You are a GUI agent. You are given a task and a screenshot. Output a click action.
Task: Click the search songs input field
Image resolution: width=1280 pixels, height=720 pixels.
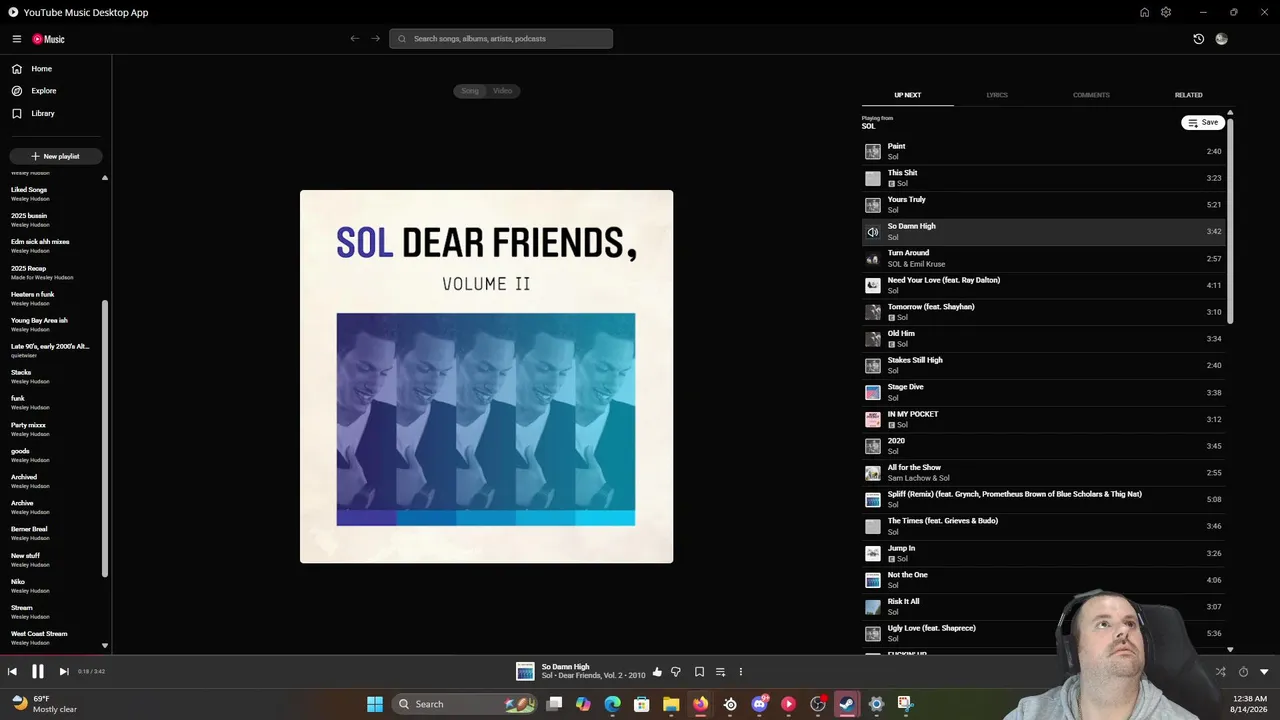[x=501, y=39]
